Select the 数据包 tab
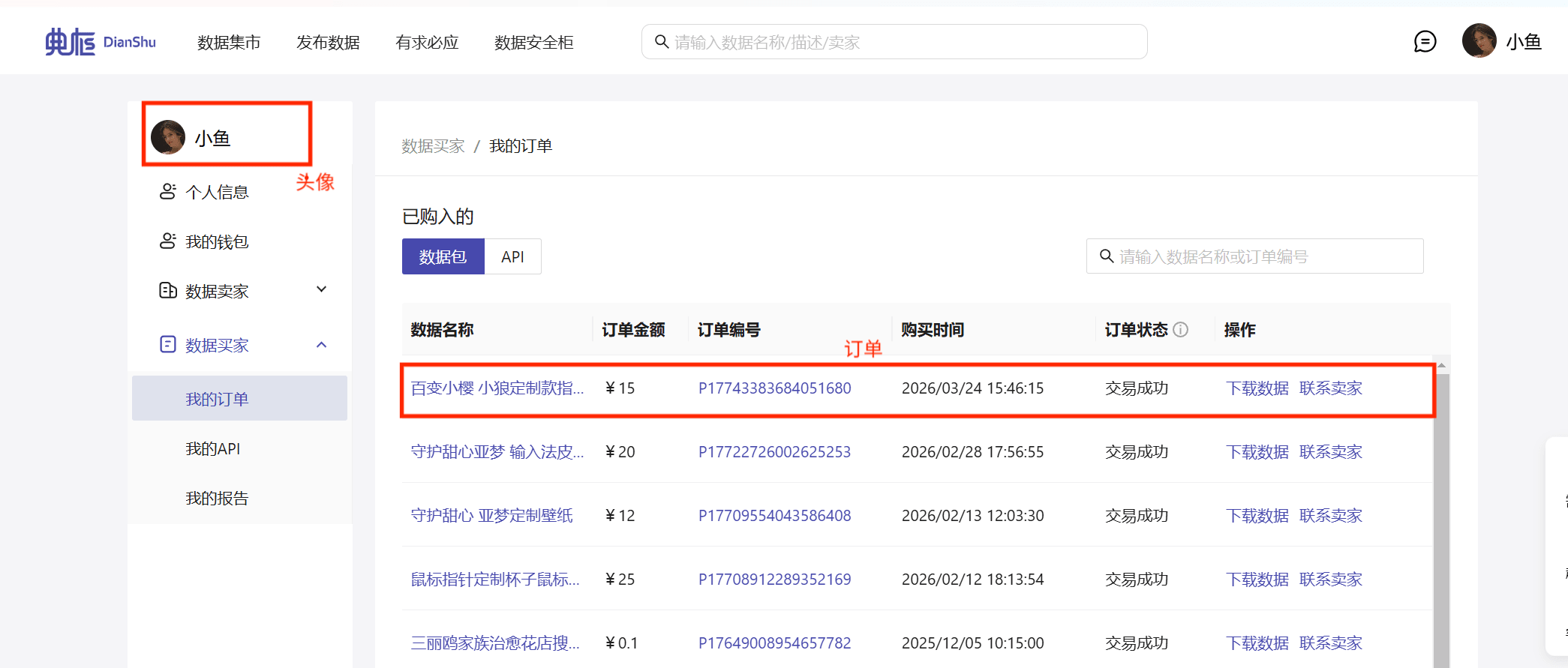The height and width of the screenshot is (668, 1568). [x=443, y=256]
